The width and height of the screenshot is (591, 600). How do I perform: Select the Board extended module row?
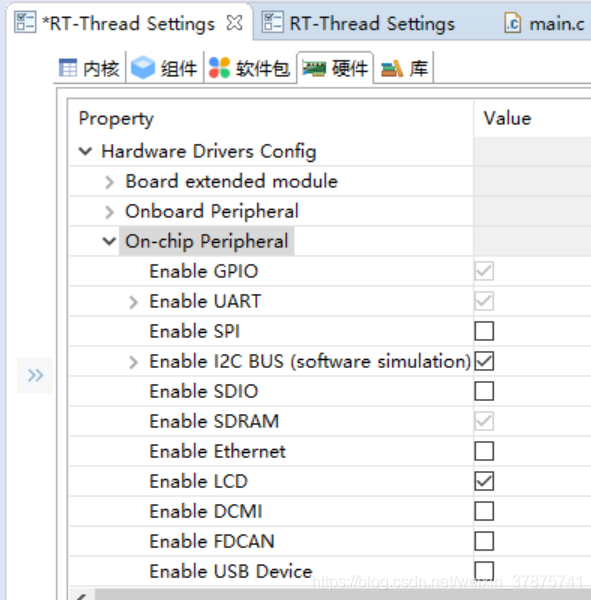pos(232,181)
